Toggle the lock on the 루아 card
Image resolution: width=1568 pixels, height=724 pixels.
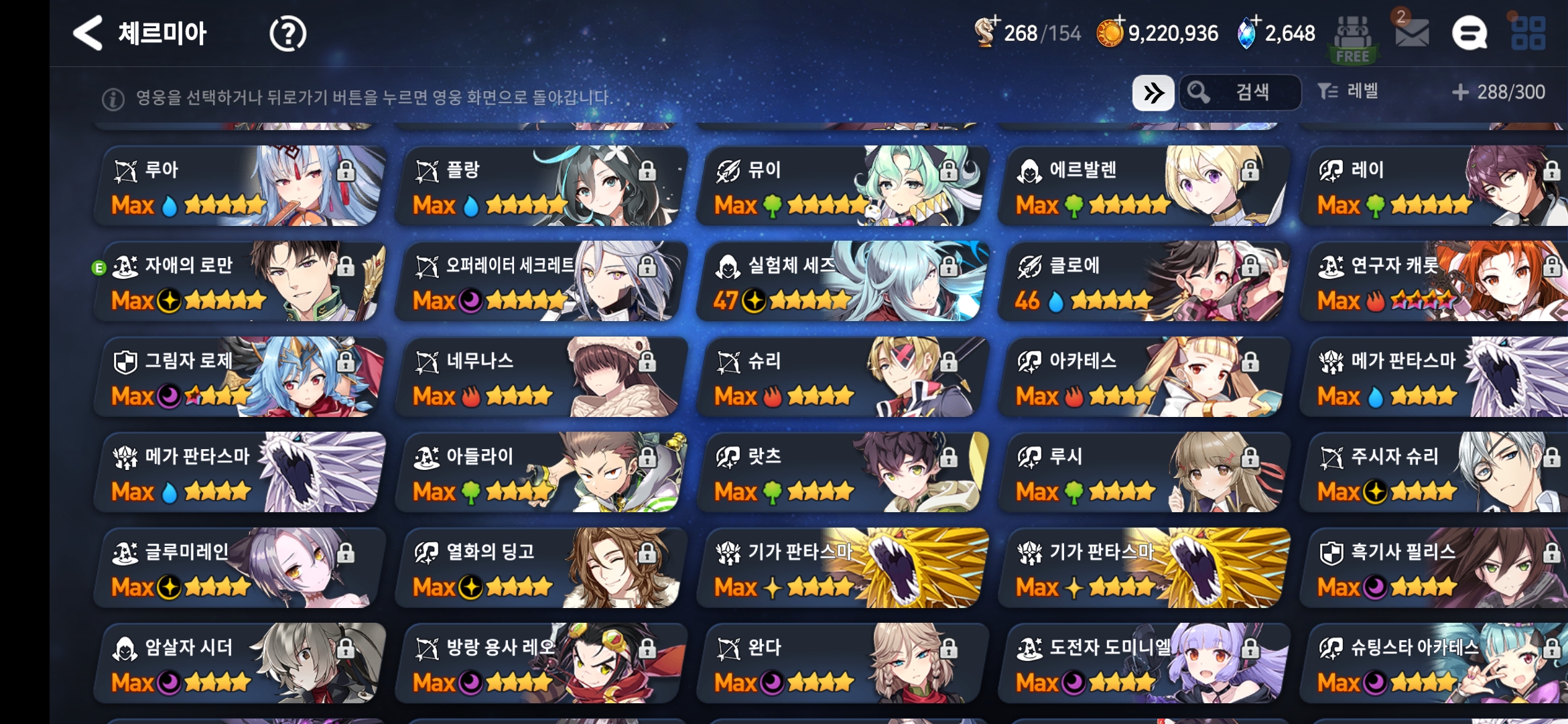click(346, 171)
